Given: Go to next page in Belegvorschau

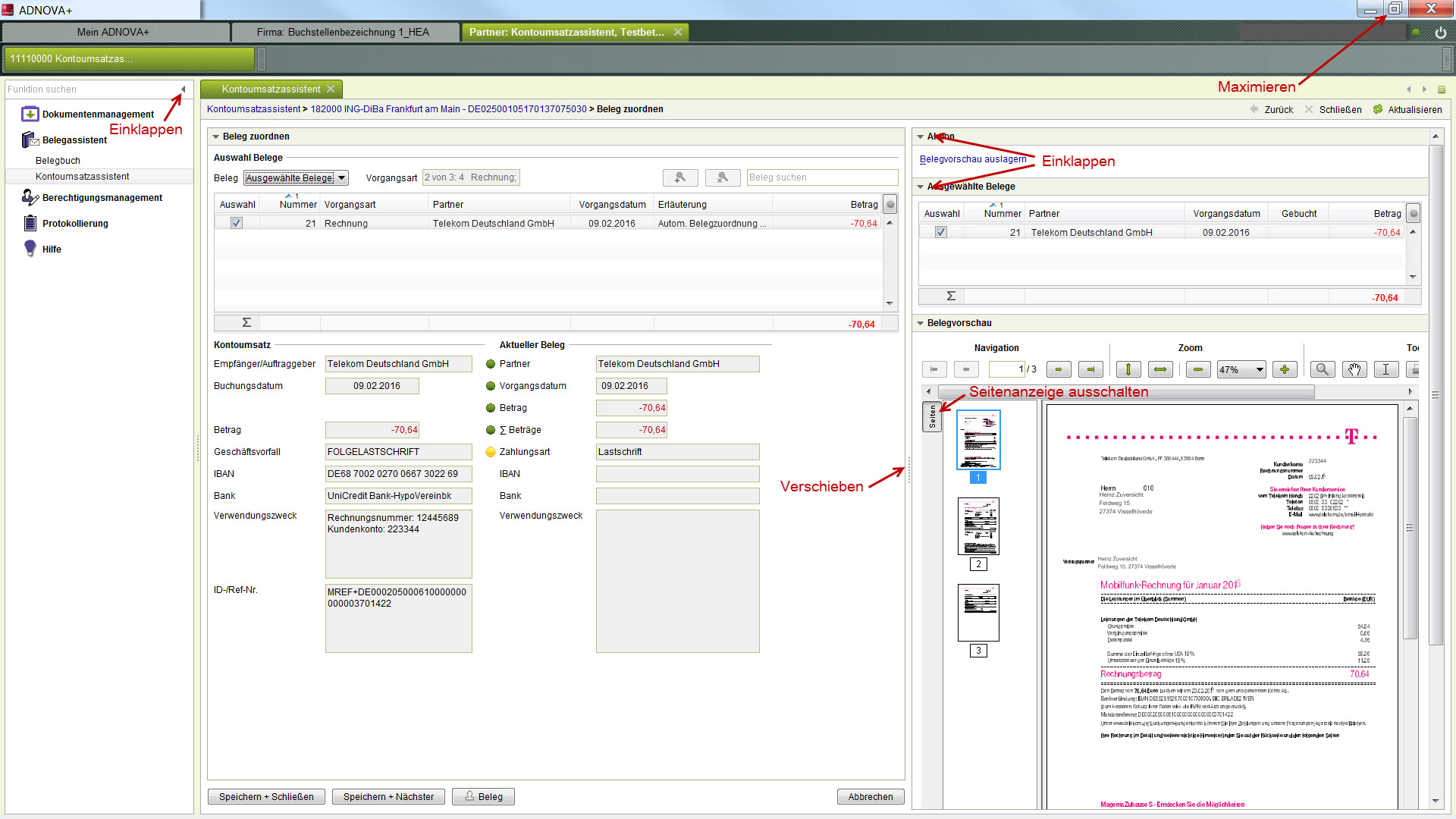Looking at the screenshot, I should (x=1059, y=369).
